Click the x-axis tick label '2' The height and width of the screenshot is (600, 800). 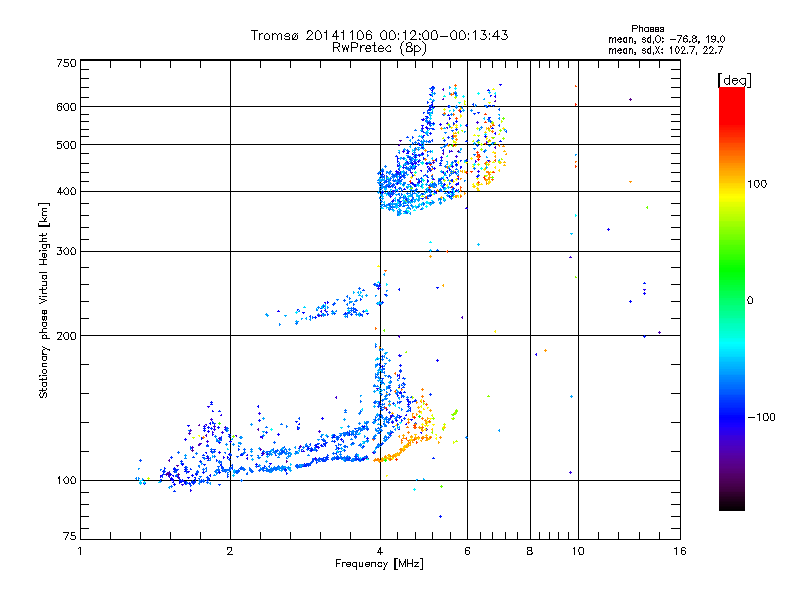[230, 551]
